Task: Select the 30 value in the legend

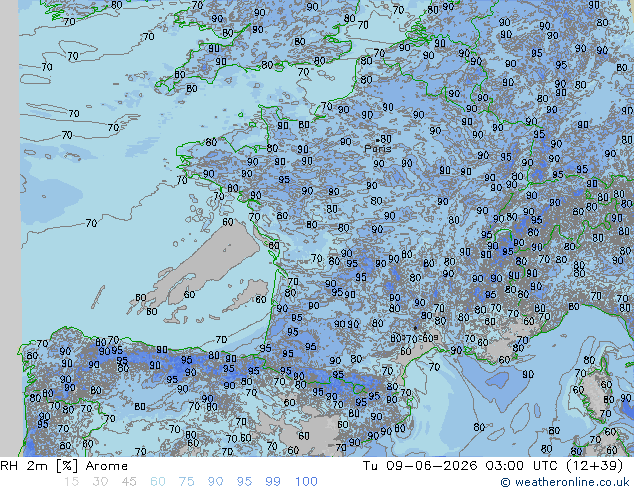Action: click(x=99, y=482)
